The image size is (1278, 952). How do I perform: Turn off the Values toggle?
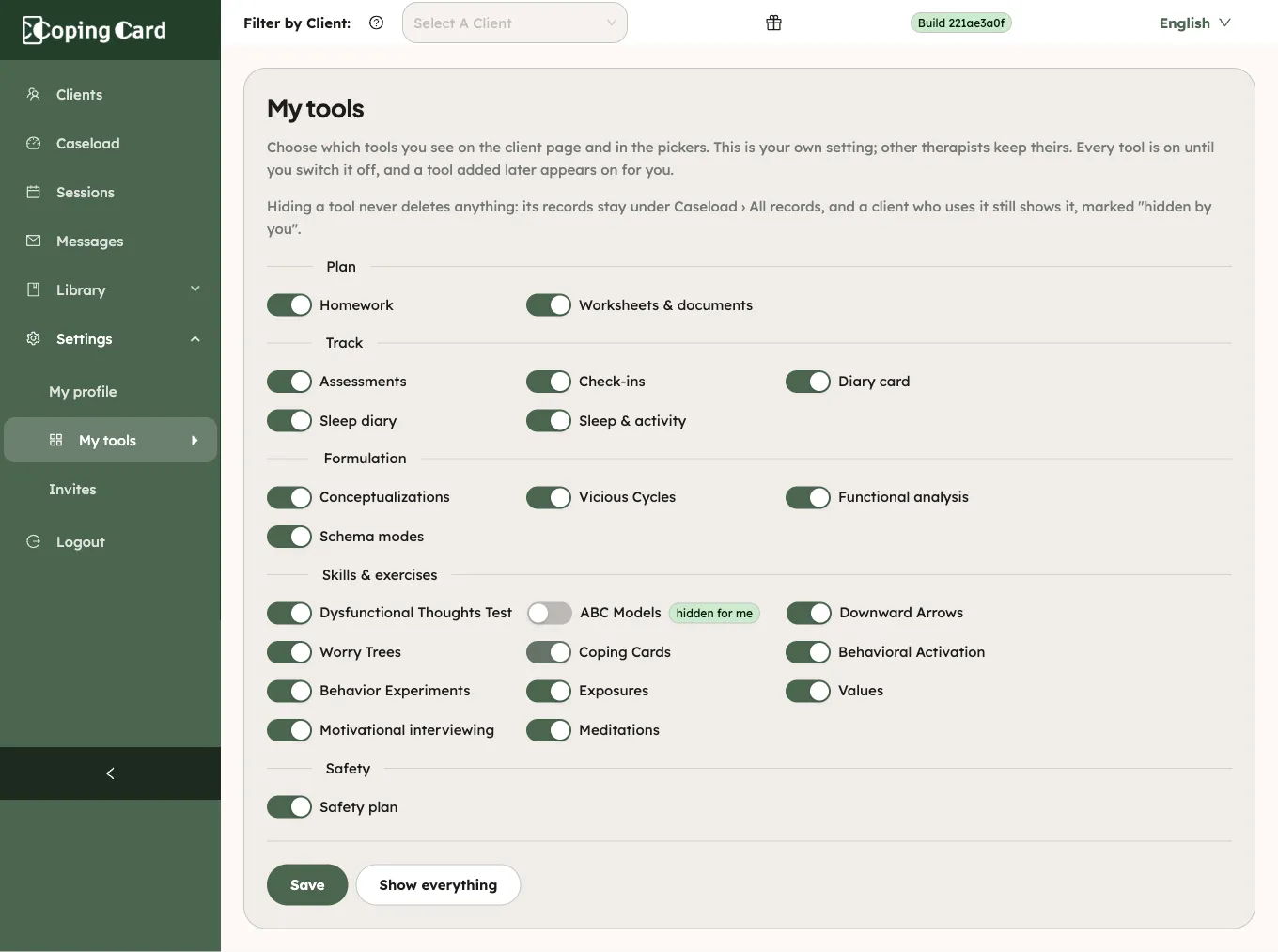(808, 692)
